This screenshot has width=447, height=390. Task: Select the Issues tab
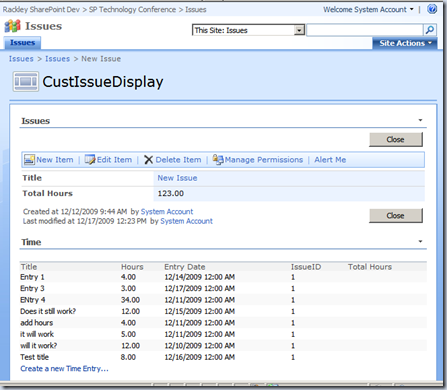[x=22, y=43]
